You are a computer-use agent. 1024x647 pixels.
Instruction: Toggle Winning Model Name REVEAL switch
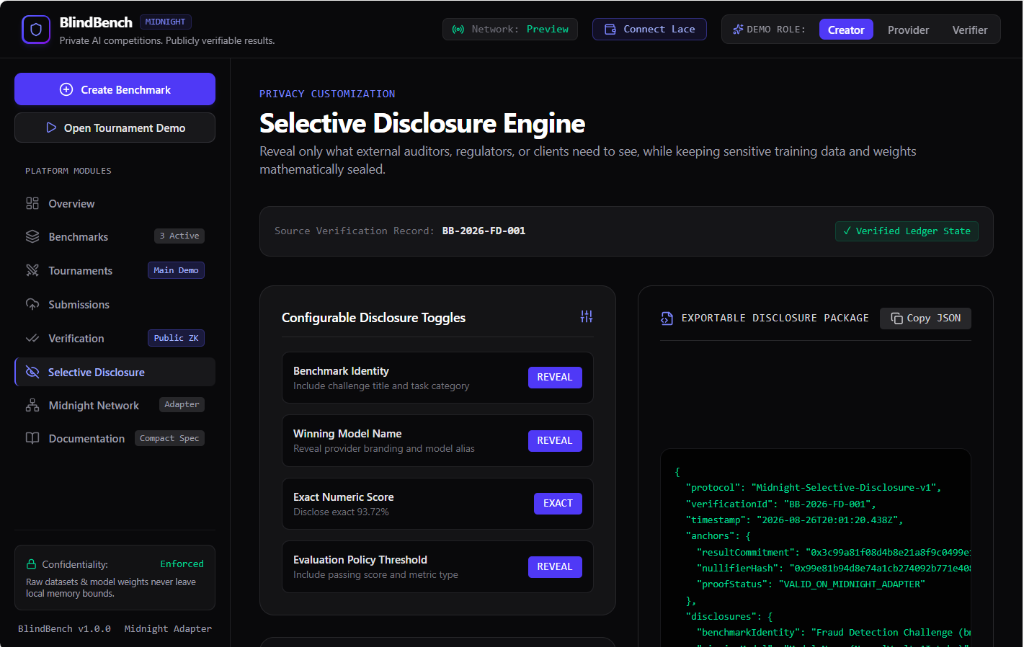click(x=554, y=441)
